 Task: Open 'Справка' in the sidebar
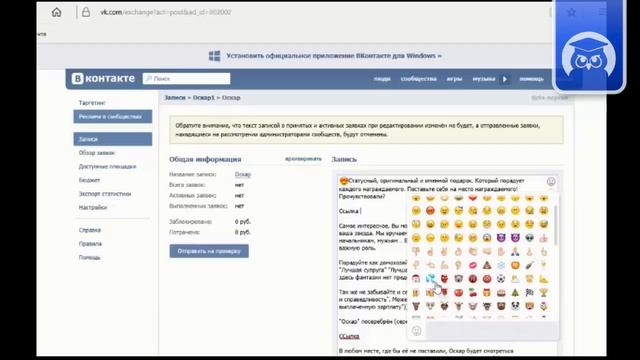point(90,230)
